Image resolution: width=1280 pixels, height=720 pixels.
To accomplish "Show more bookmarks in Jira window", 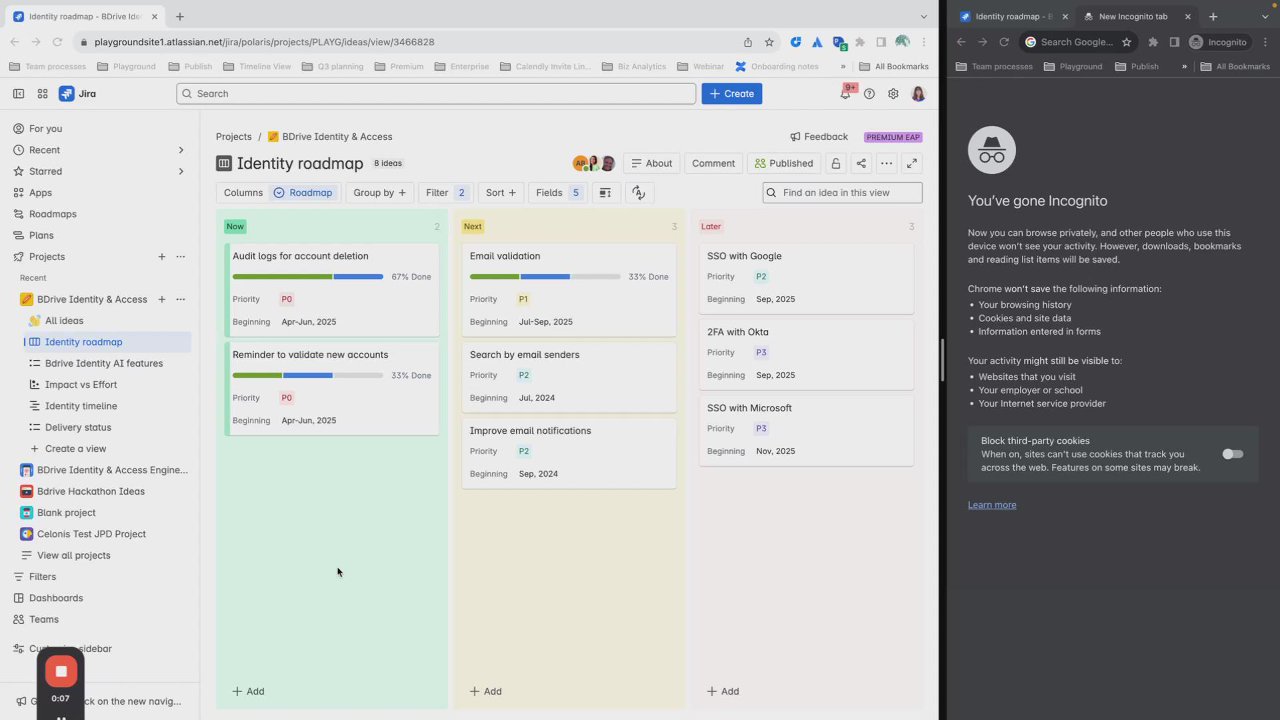I will pyautogui.click(x=842, y=66).
